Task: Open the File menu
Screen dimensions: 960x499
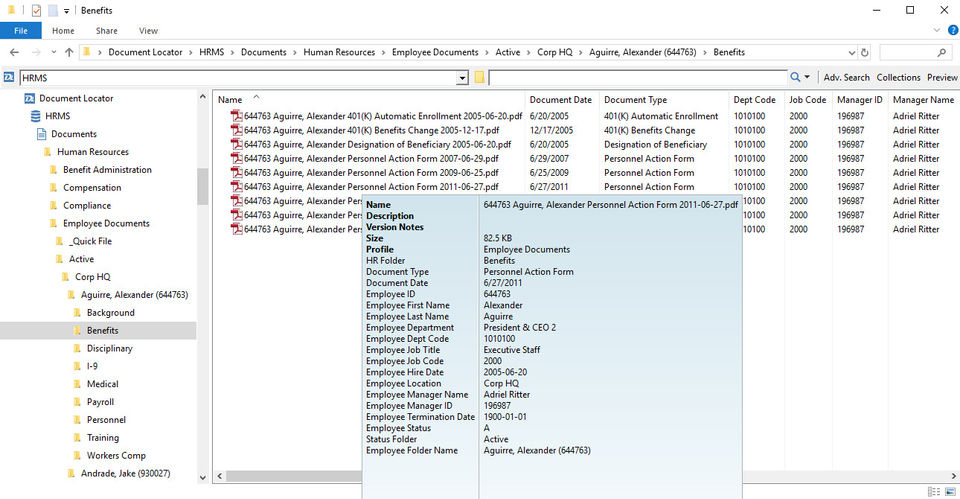Action: click(20, 31)
